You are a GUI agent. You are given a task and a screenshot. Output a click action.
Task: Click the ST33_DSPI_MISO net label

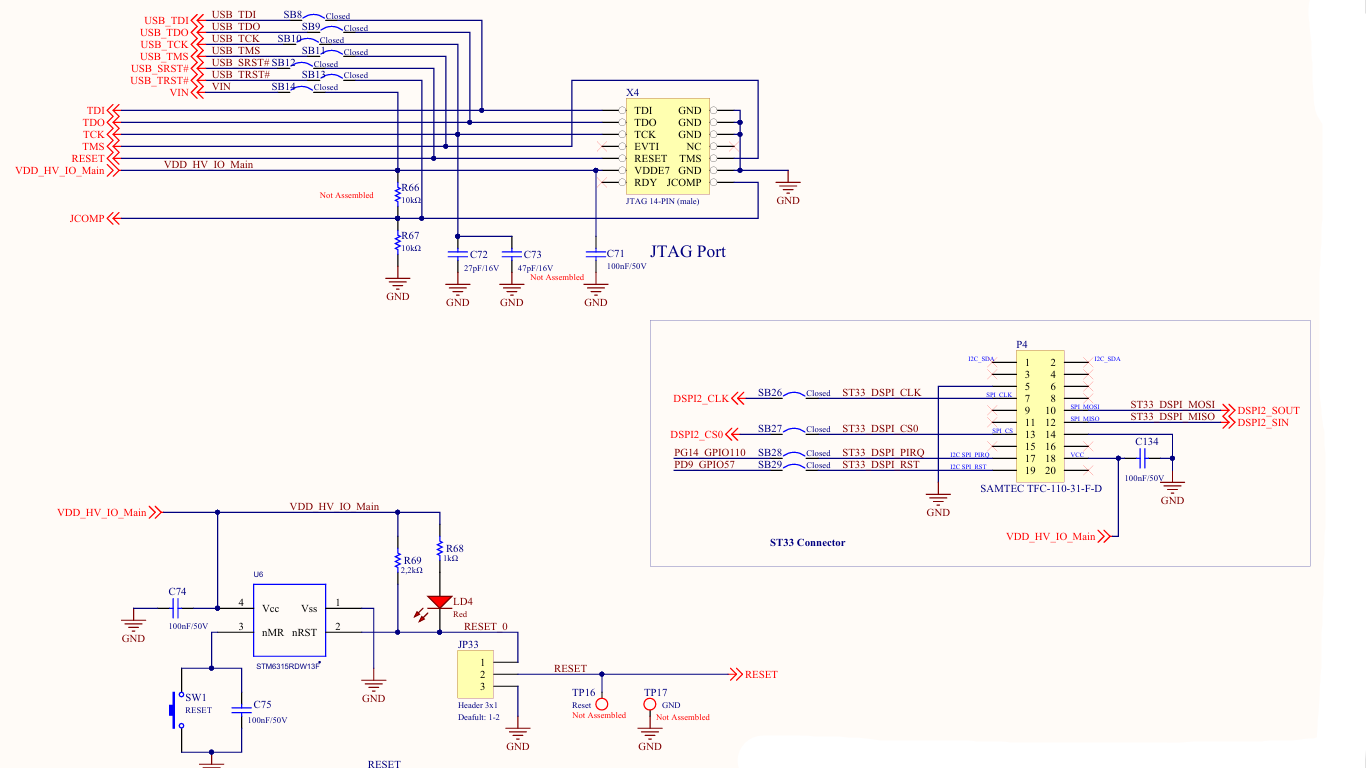pyautogui.click(x=1172, y=416)
